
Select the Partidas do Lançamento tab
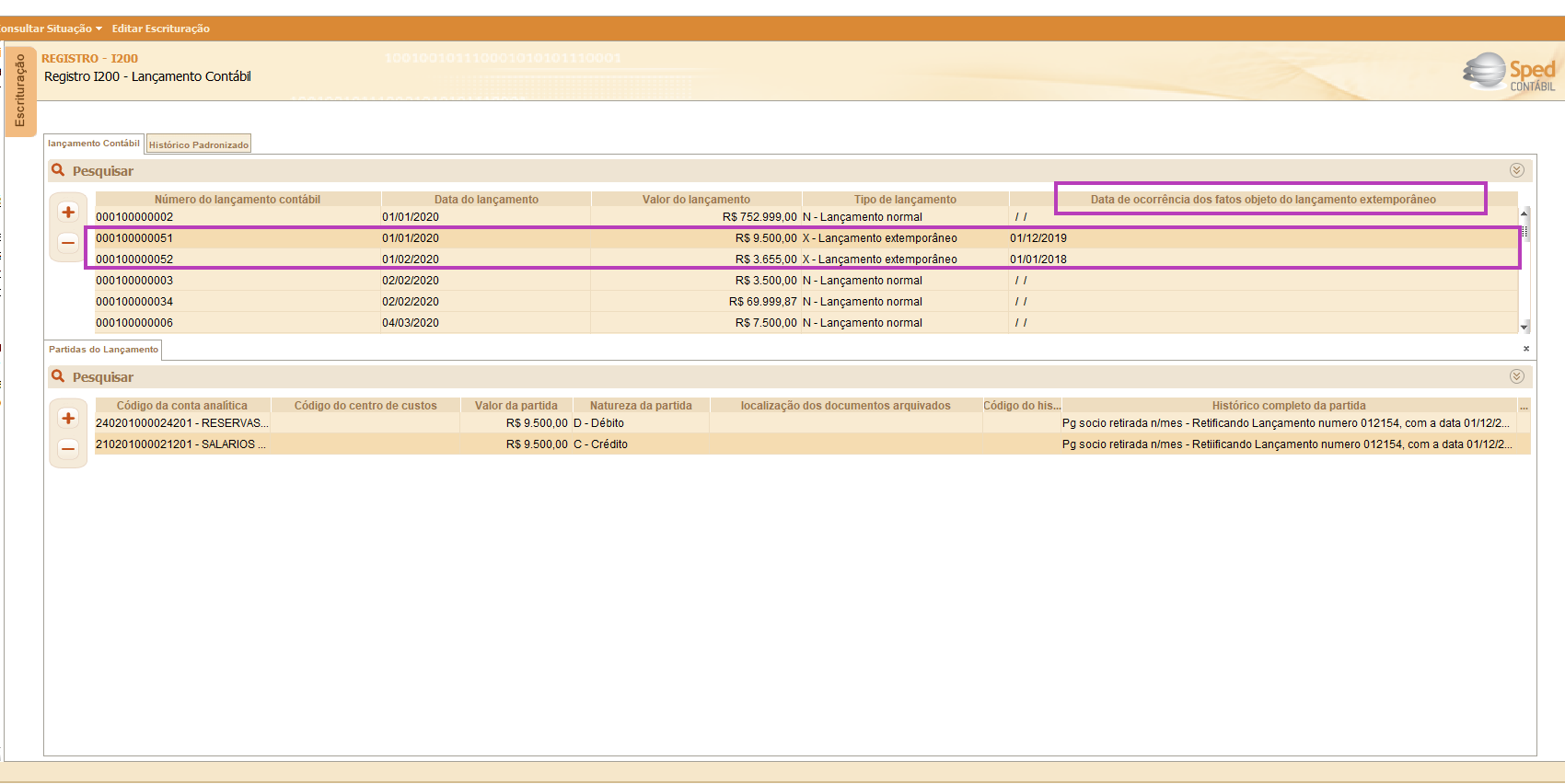[104, 350]
